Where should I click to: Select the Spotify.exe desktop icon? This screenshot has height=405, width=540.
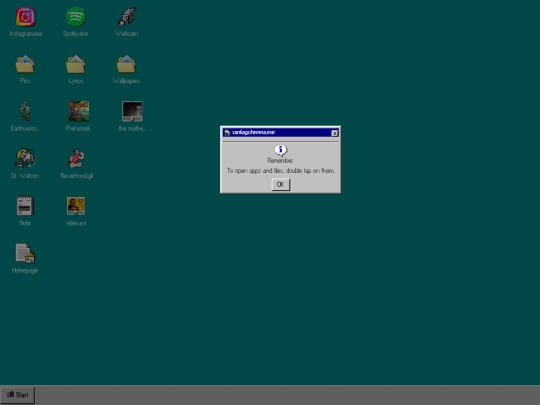(x=76, y=17)
